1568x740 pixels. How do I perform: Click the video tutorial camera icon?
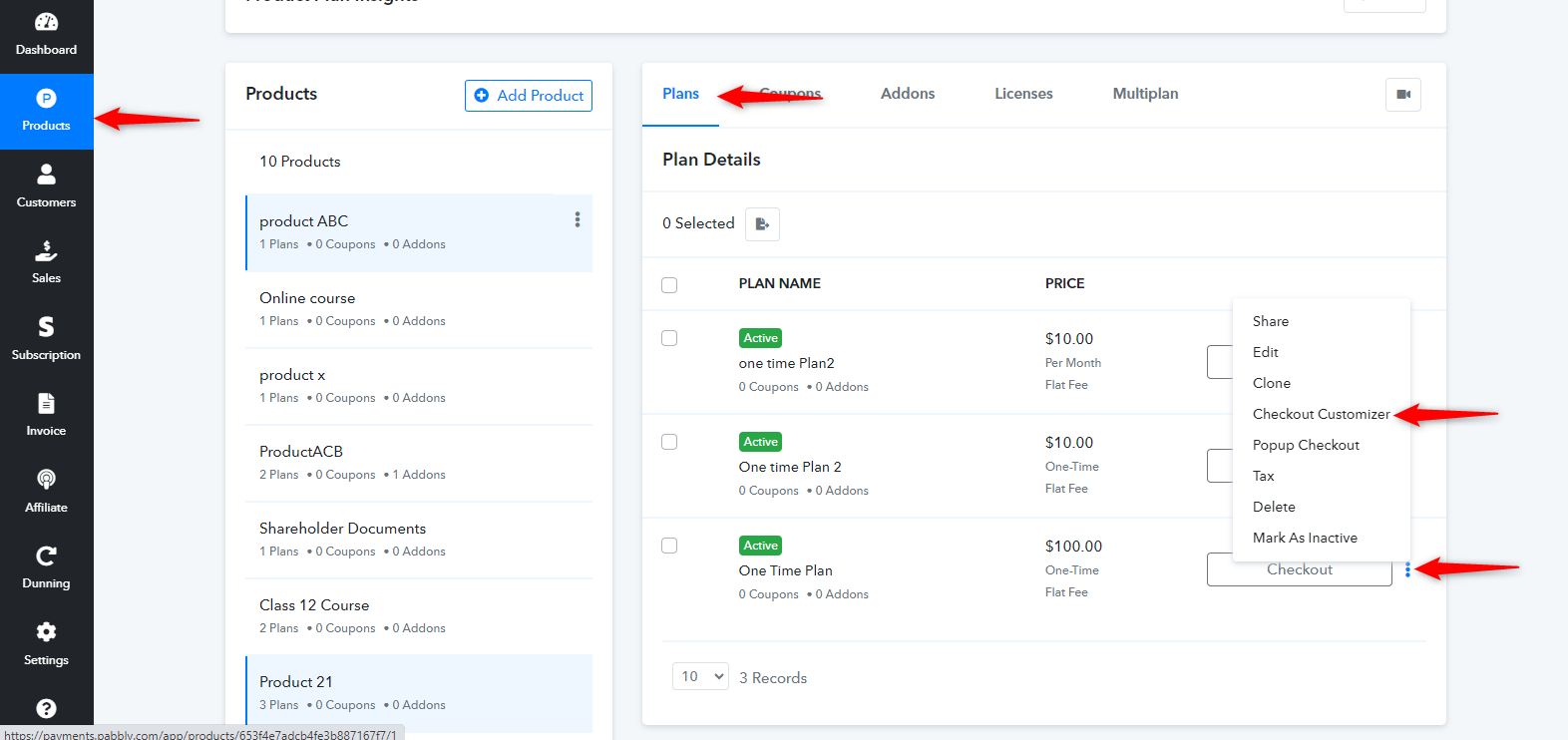(x=1403, y=95)
